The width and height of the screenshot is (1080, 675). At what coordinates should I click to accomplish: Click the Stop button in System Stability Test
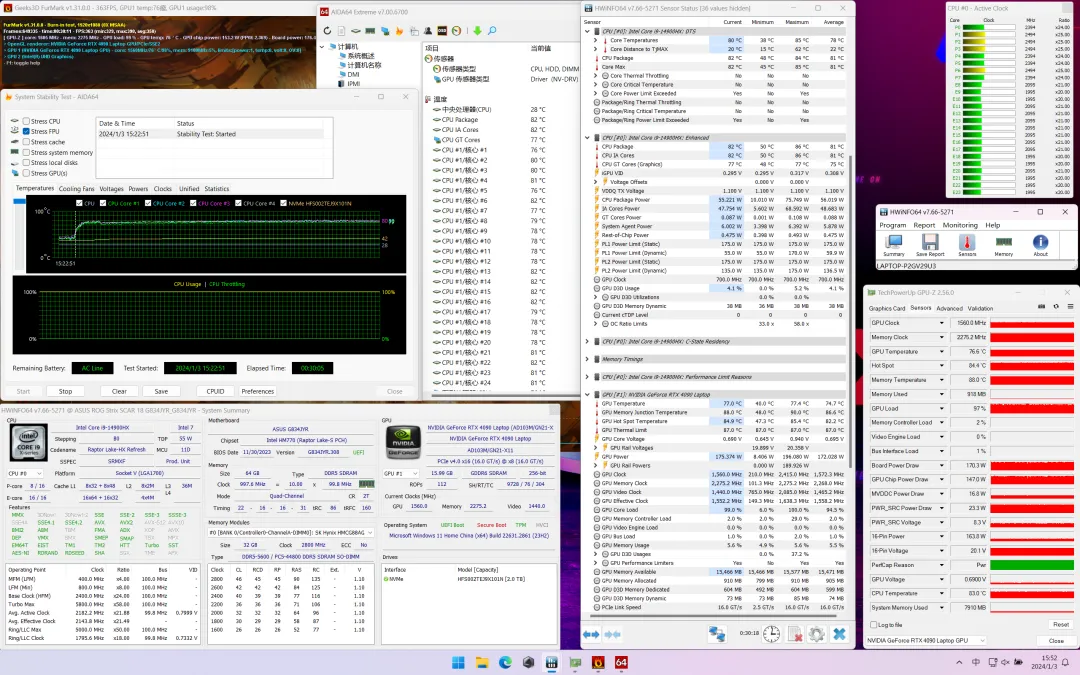(65, 391)
